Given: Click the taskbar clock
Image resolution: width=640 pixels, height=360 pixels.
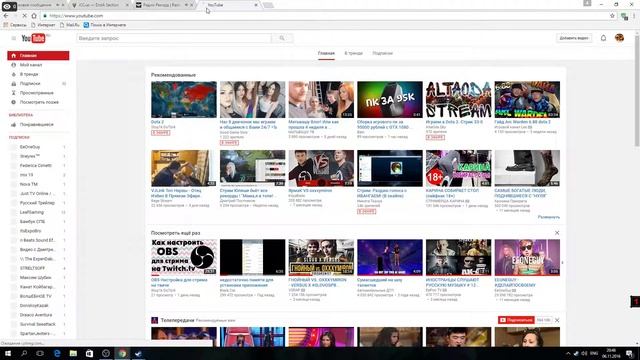Looking at the screenshot, I should click(x=611, y=353).
